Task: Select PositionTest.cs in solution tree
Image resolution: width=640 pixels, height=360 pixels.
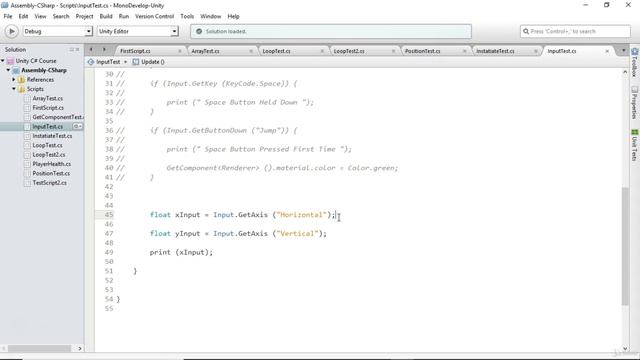Action: [x=51, y=173]
